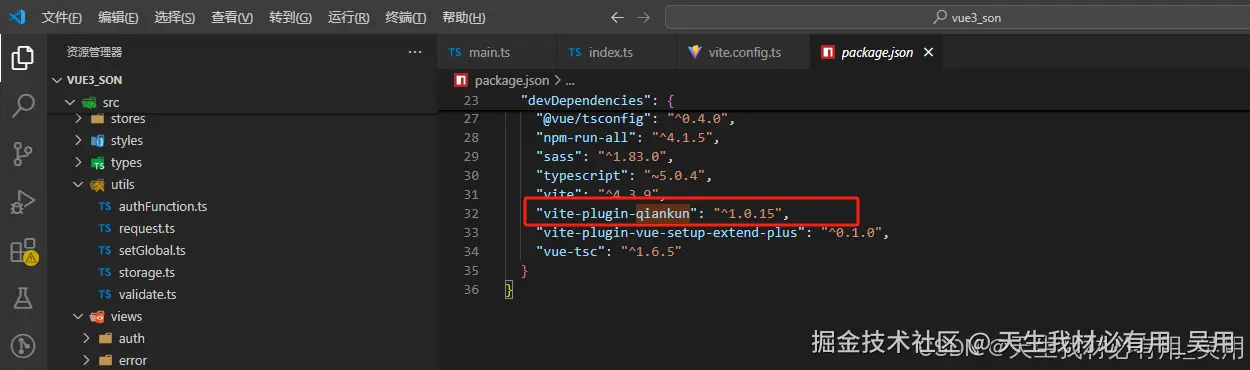This screenshot has height=370, width=1250.
Task: Click the "npm-run-all" key
Action: click(x=586, y=138)
